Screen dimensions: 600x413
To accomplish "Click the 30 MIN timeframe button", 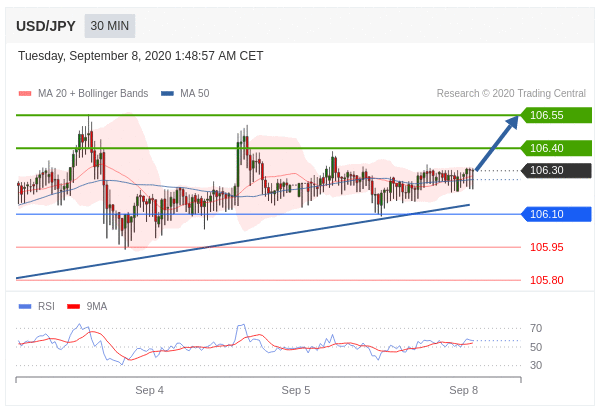I will (x=110, y=26).
